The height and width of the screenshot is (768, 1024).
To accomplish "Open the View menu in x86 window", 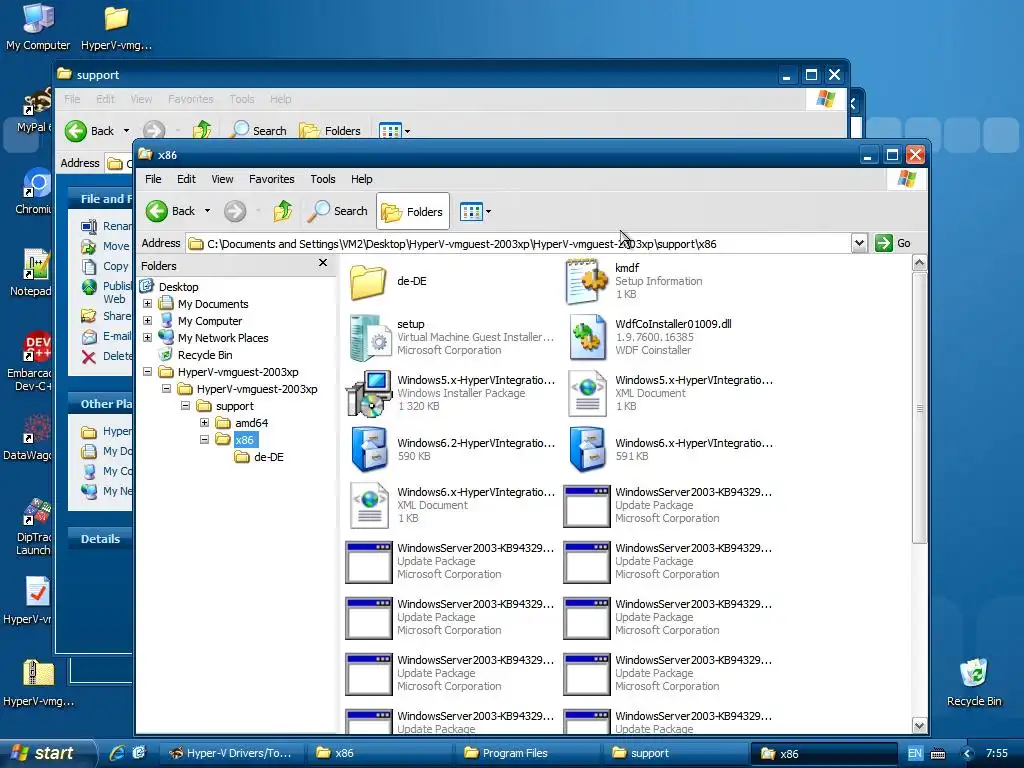I will click(x=222, y=179).
